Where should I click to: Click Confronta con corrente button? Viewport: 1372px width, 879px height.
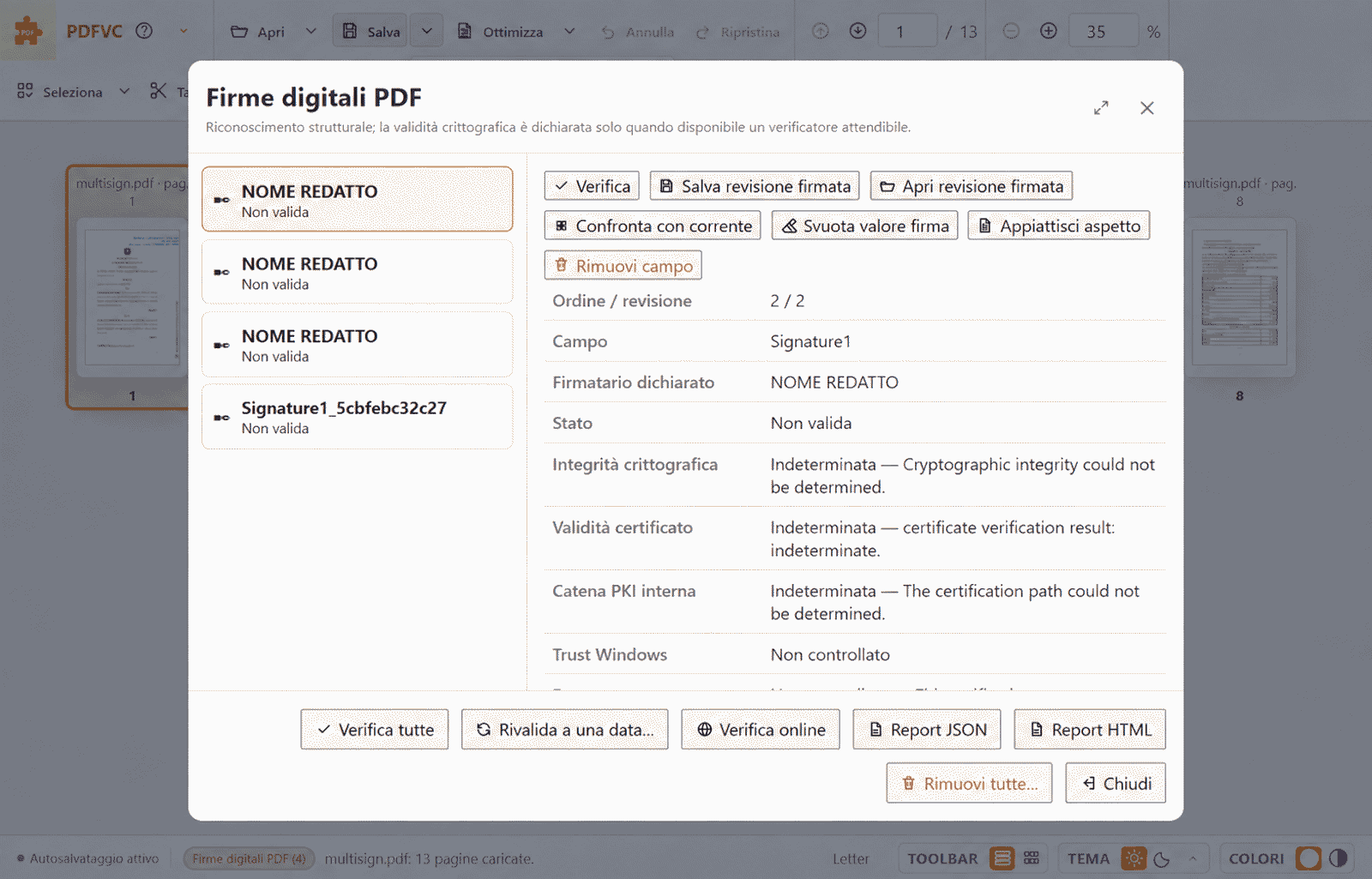[x=653, y=226]
